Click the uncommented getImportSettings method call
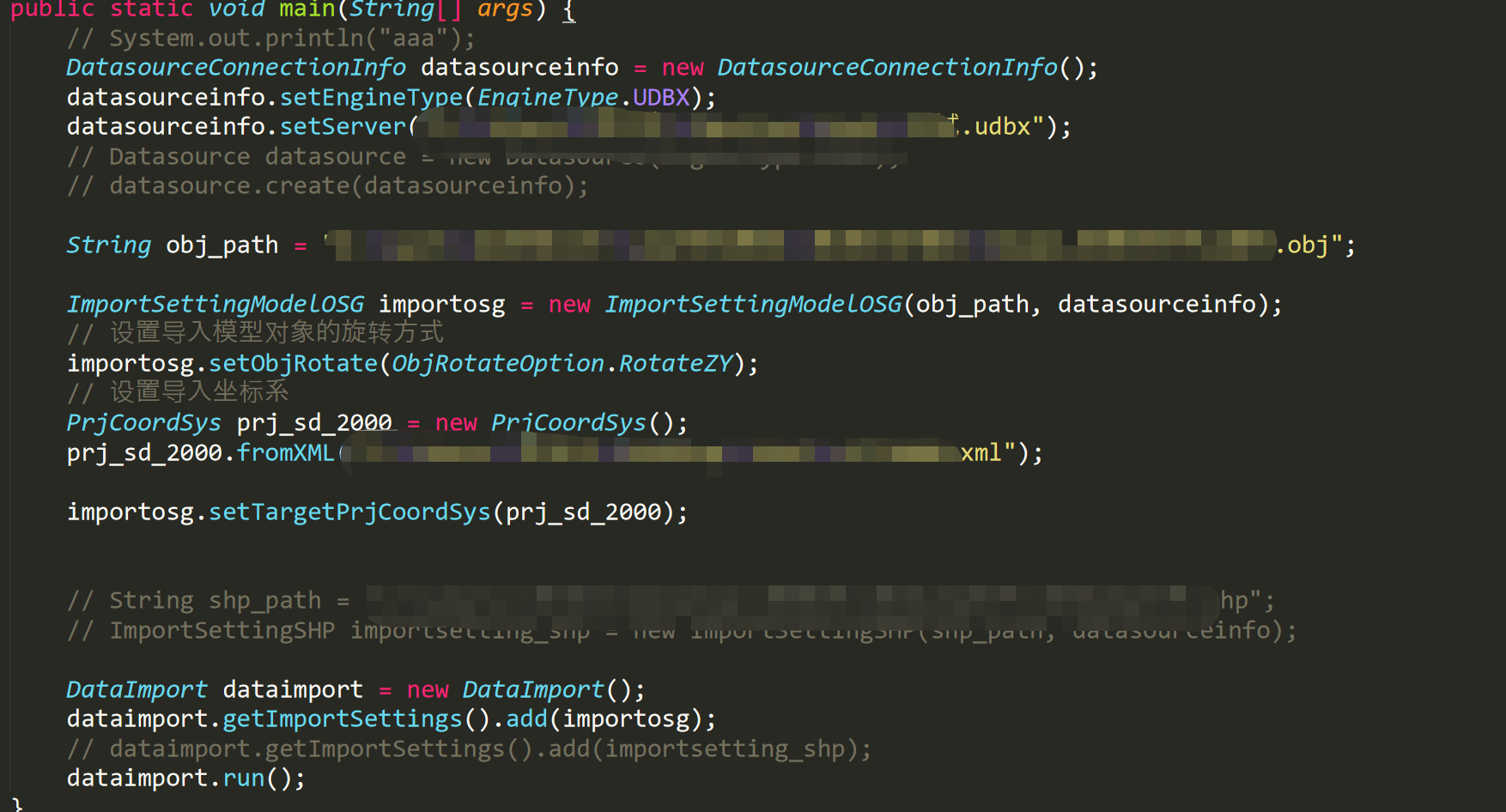The image size is (1506, 812). pos(342,719)
